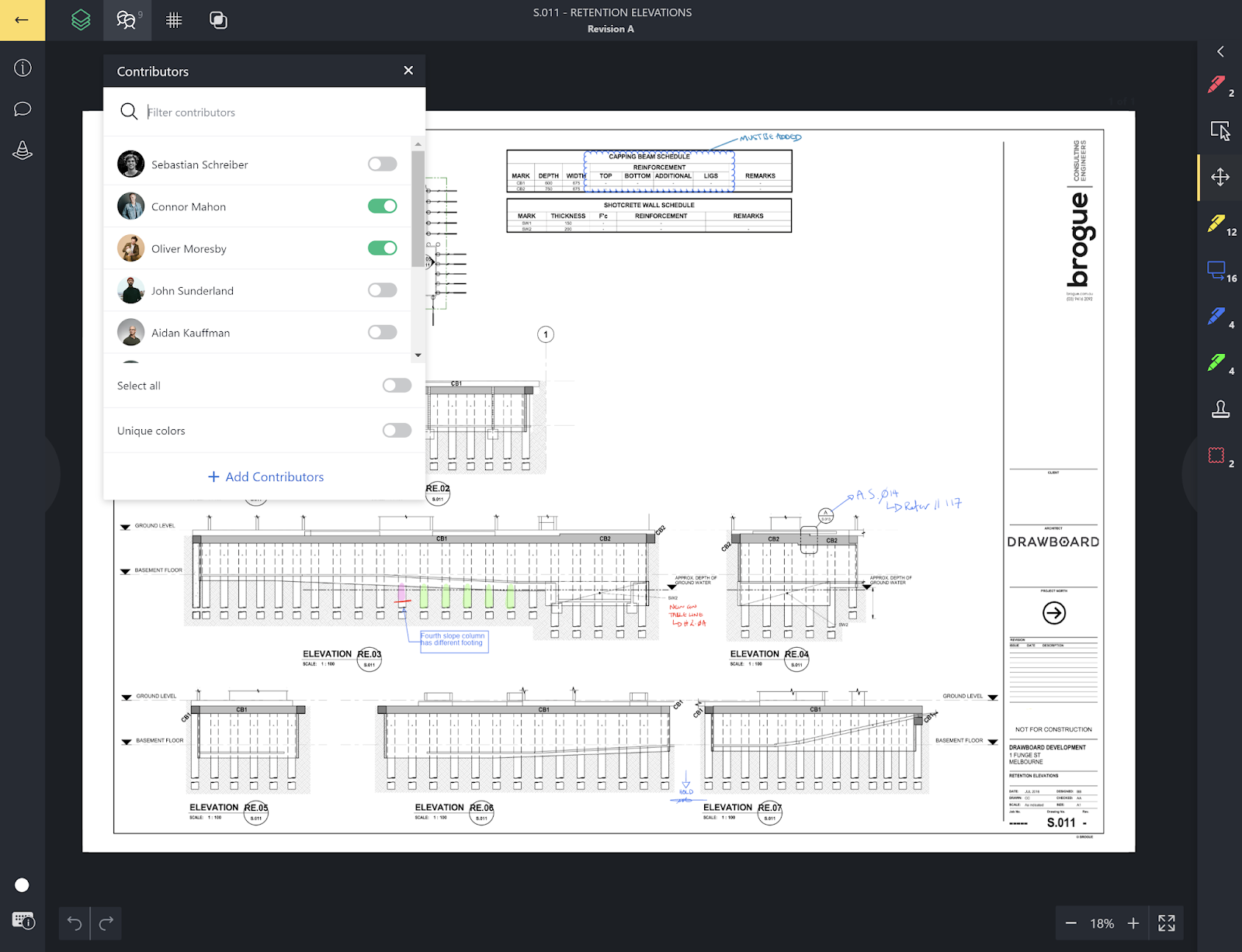Open the stamp tool
The image size is (1242, 952).
click(1219, 410)
